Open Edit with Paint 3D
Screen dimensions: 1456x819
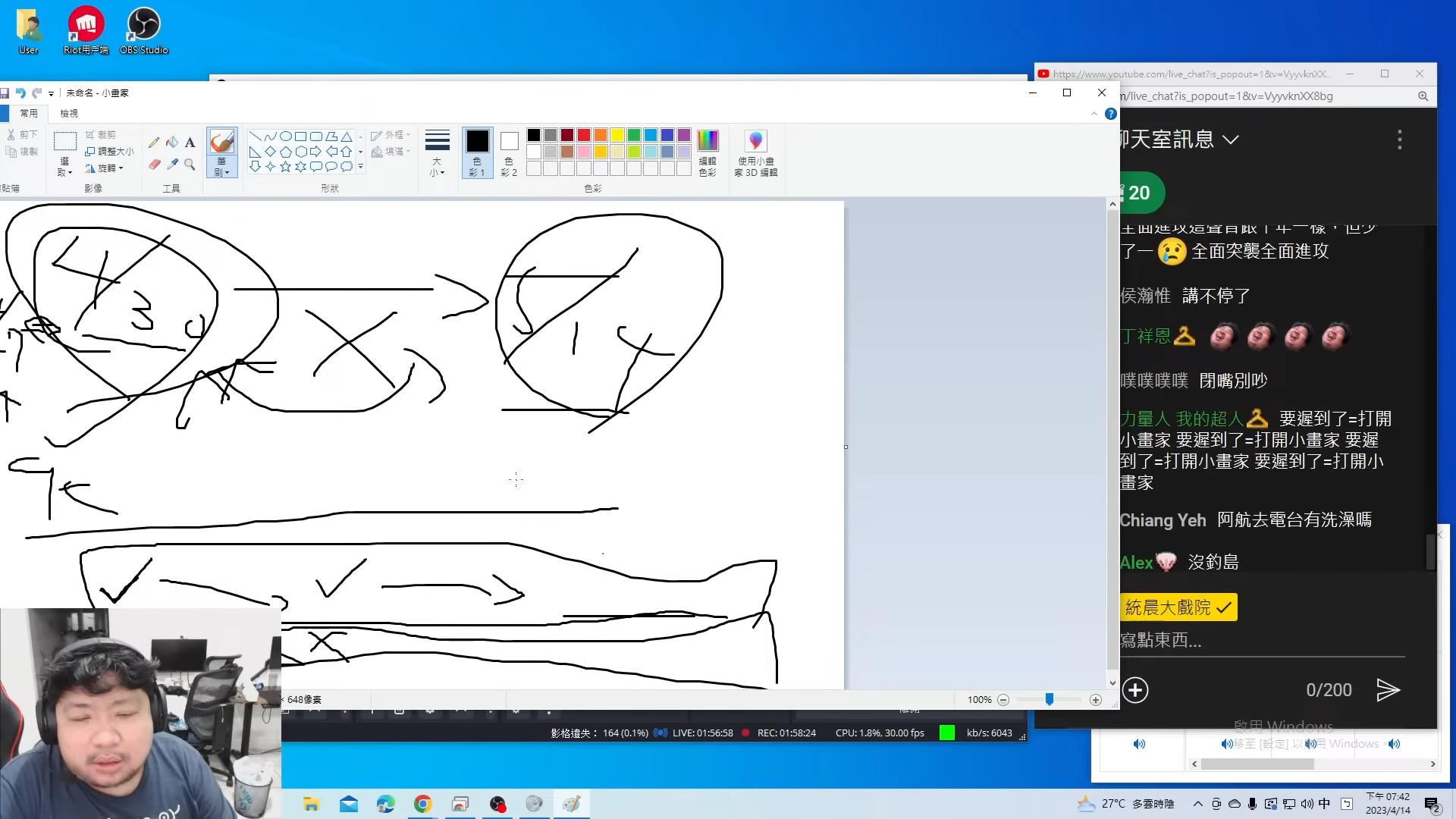tap(755, 152)
